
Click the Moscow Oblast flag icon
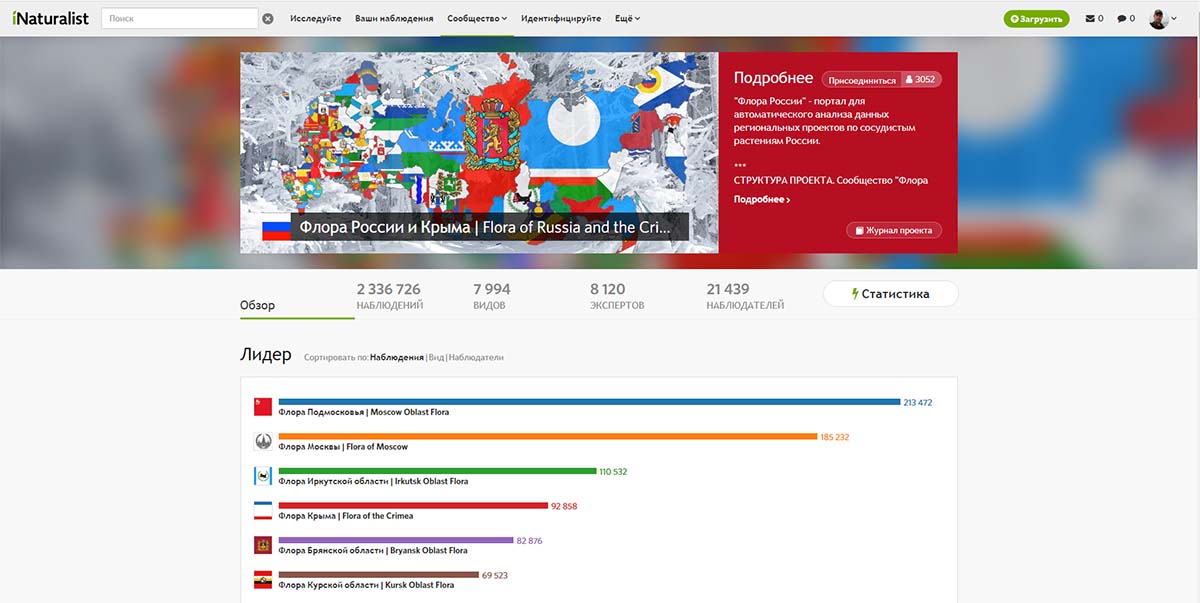tap(263, 407)
